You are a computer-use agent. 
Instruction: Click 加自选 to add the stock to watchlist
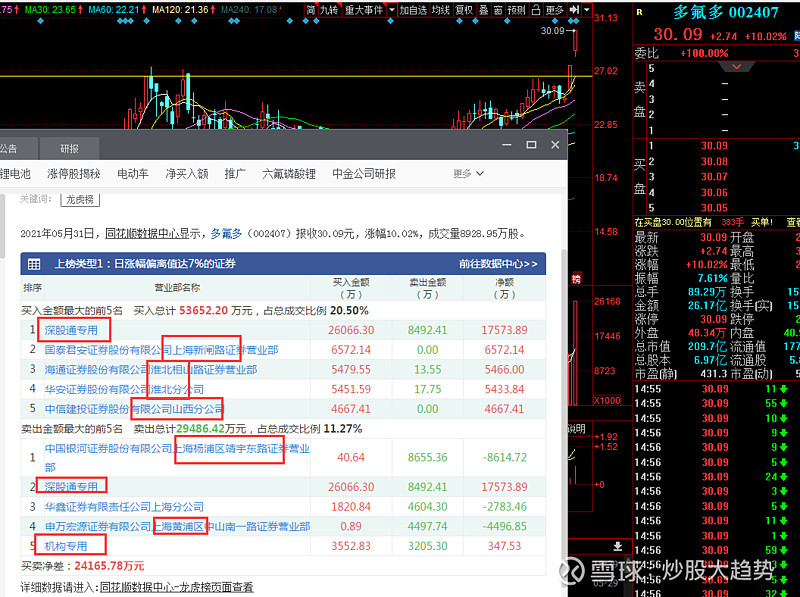[x=413, y=10]
